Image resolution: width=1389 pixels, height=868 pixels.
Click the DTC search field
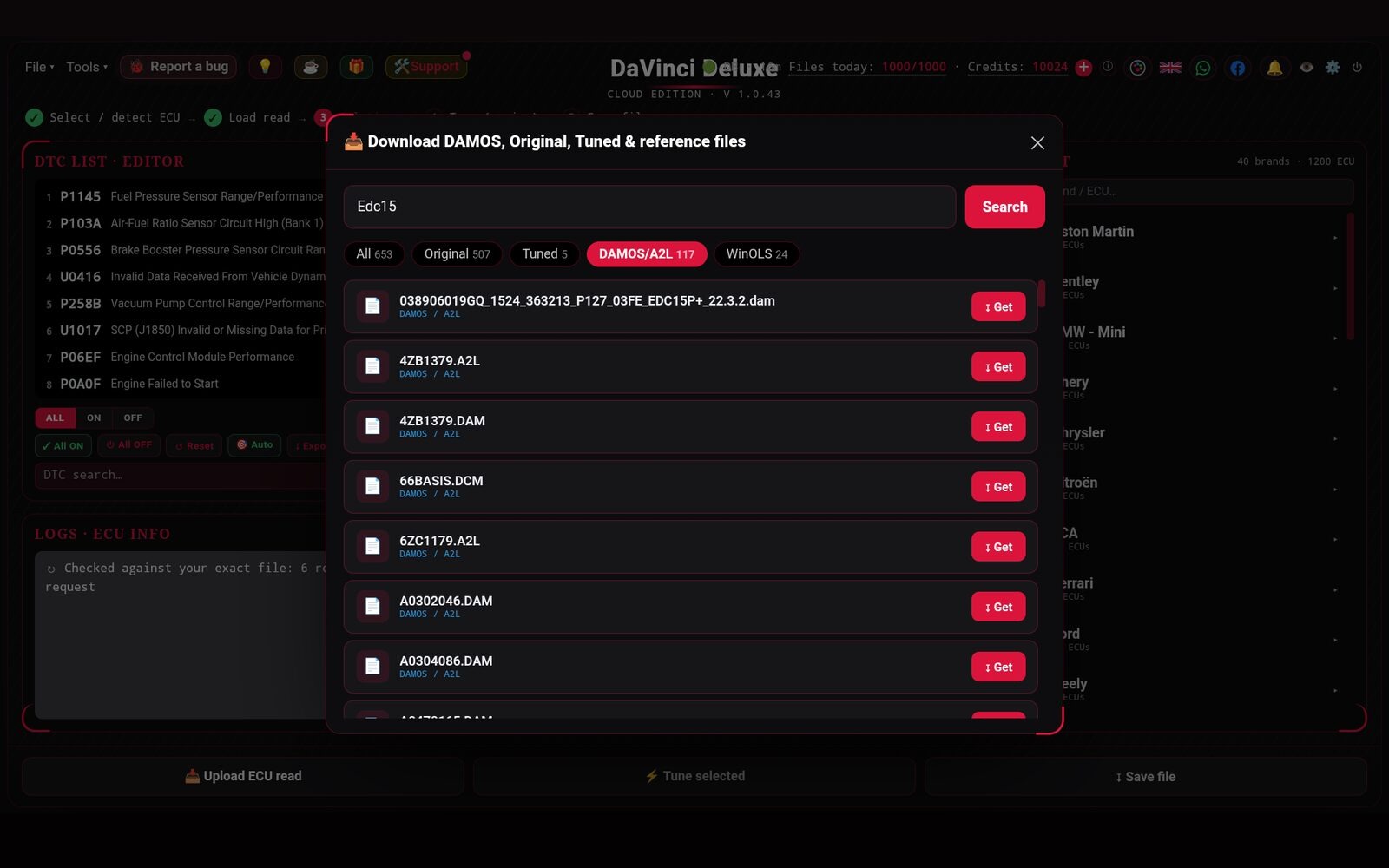(x=180, y=475)
